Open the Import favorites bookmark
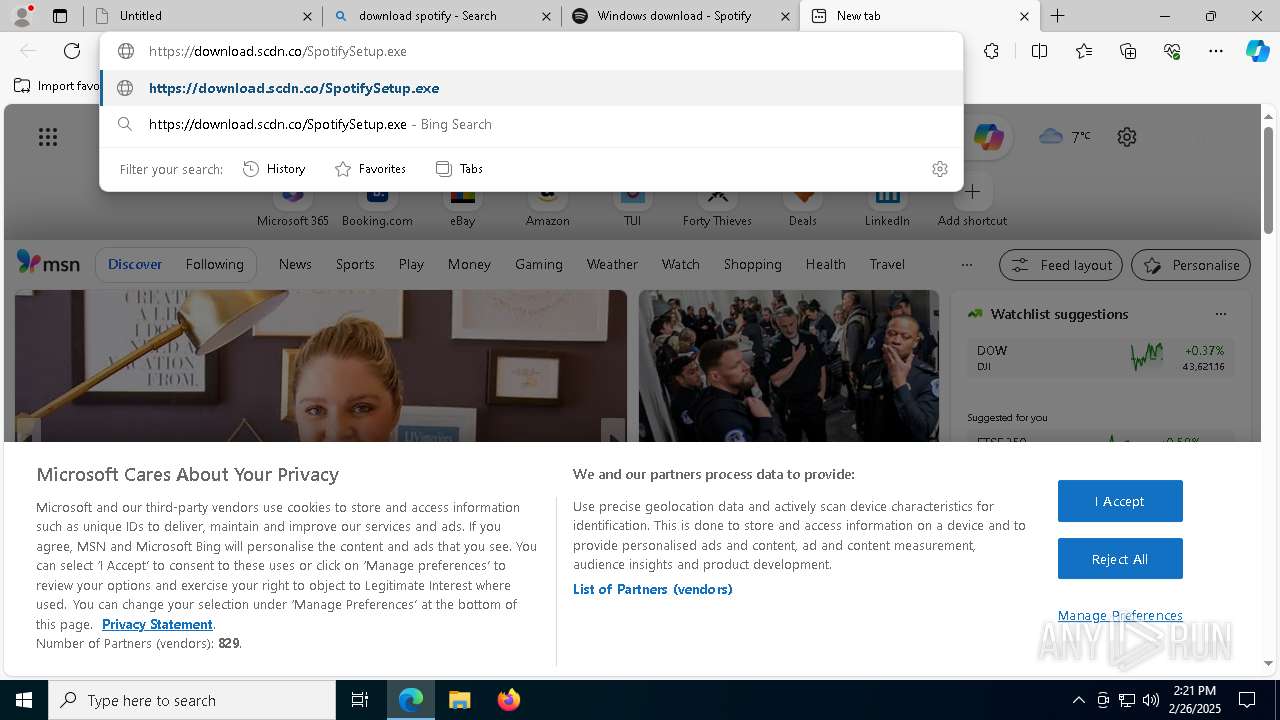The width and height of the screenshot is (1280, 720). pos(58,86)
